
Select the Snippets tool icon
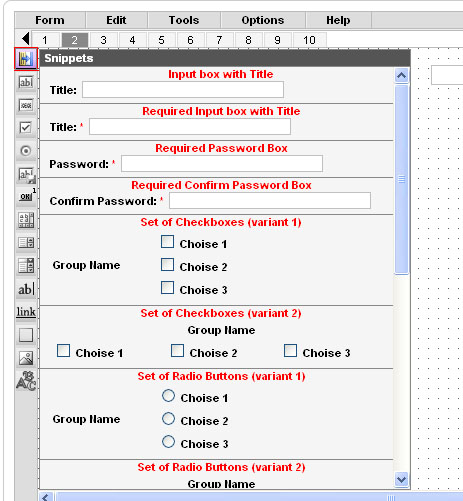[26, 59]
